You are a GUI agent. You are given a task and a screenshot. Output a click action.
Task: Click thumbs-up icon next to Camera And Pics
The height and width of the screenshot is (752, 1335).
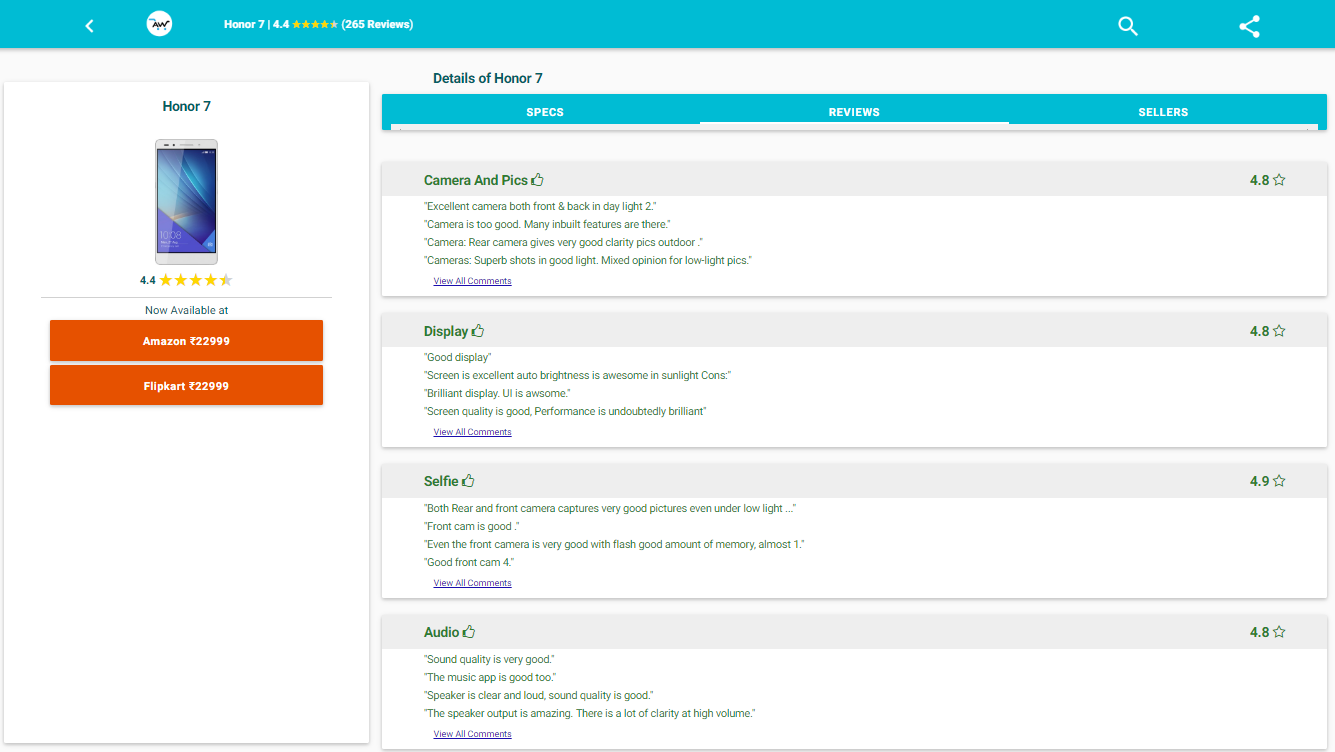click(x=538, y=180)
